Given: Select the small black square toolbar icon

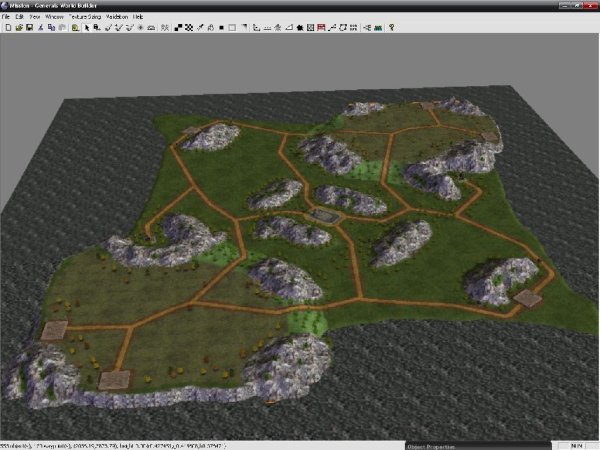Looking at the screenshot, I should click(x=221, y=27).
